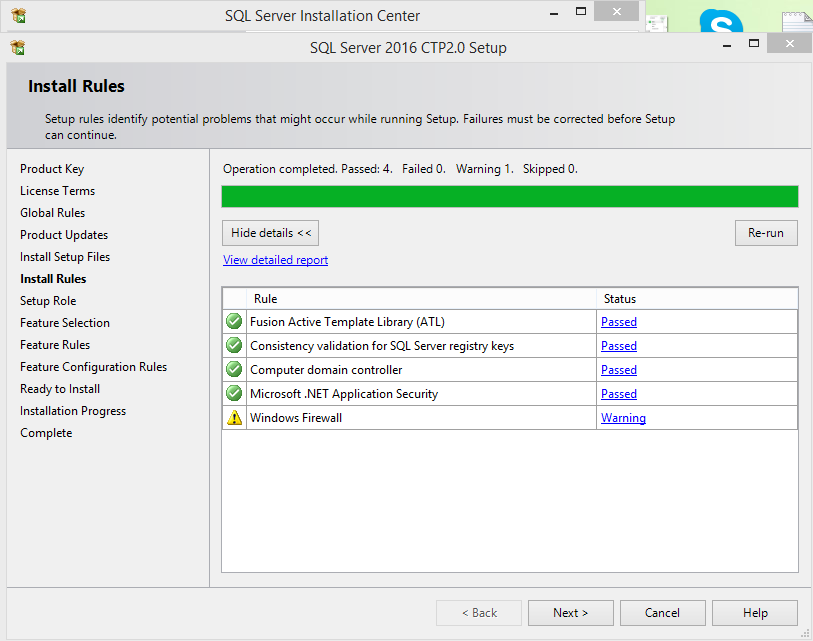Viewport: 813px width, 641px height.
Task: Click green check icon for .NET Application Security
Action: click(x=234, y=394)
